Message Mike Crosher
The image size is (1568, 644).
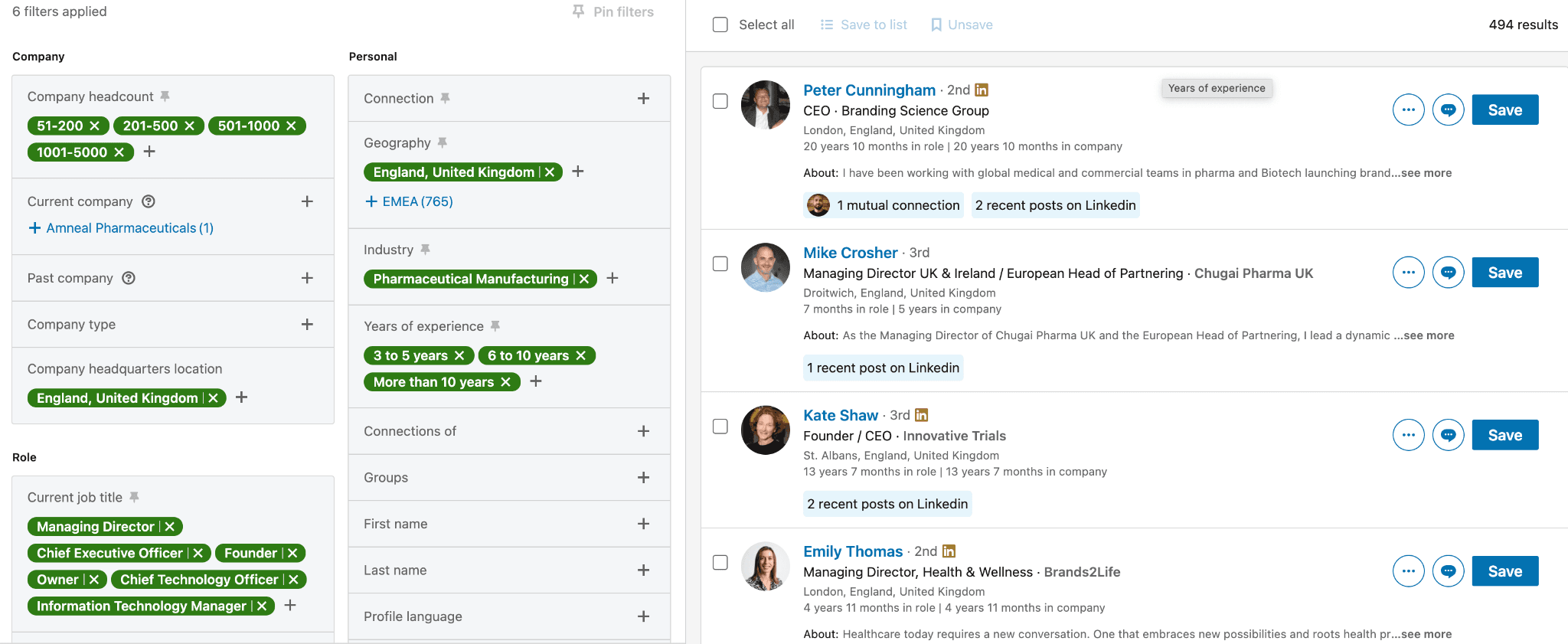pyautogui.click(x=1449, y=273)
